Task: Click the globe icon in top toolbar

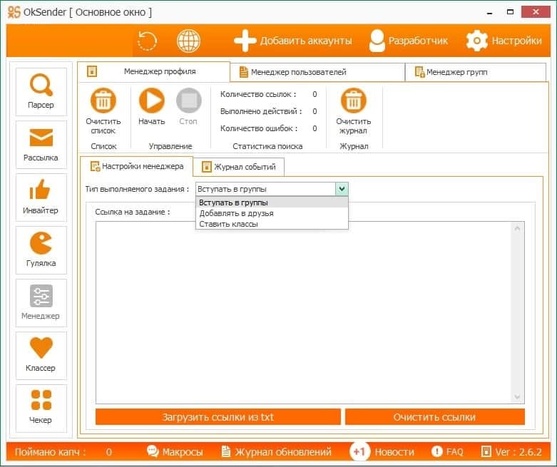Action: 188,41
